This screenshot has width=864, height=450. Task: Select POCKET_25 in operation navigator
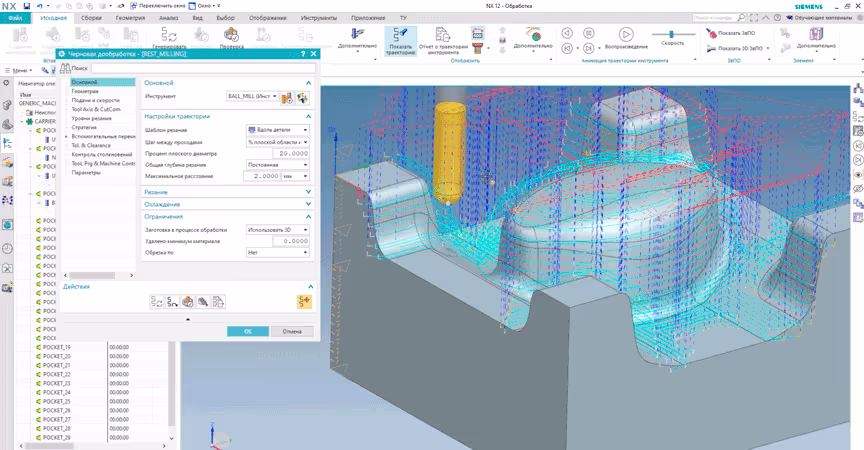point(57,401)
